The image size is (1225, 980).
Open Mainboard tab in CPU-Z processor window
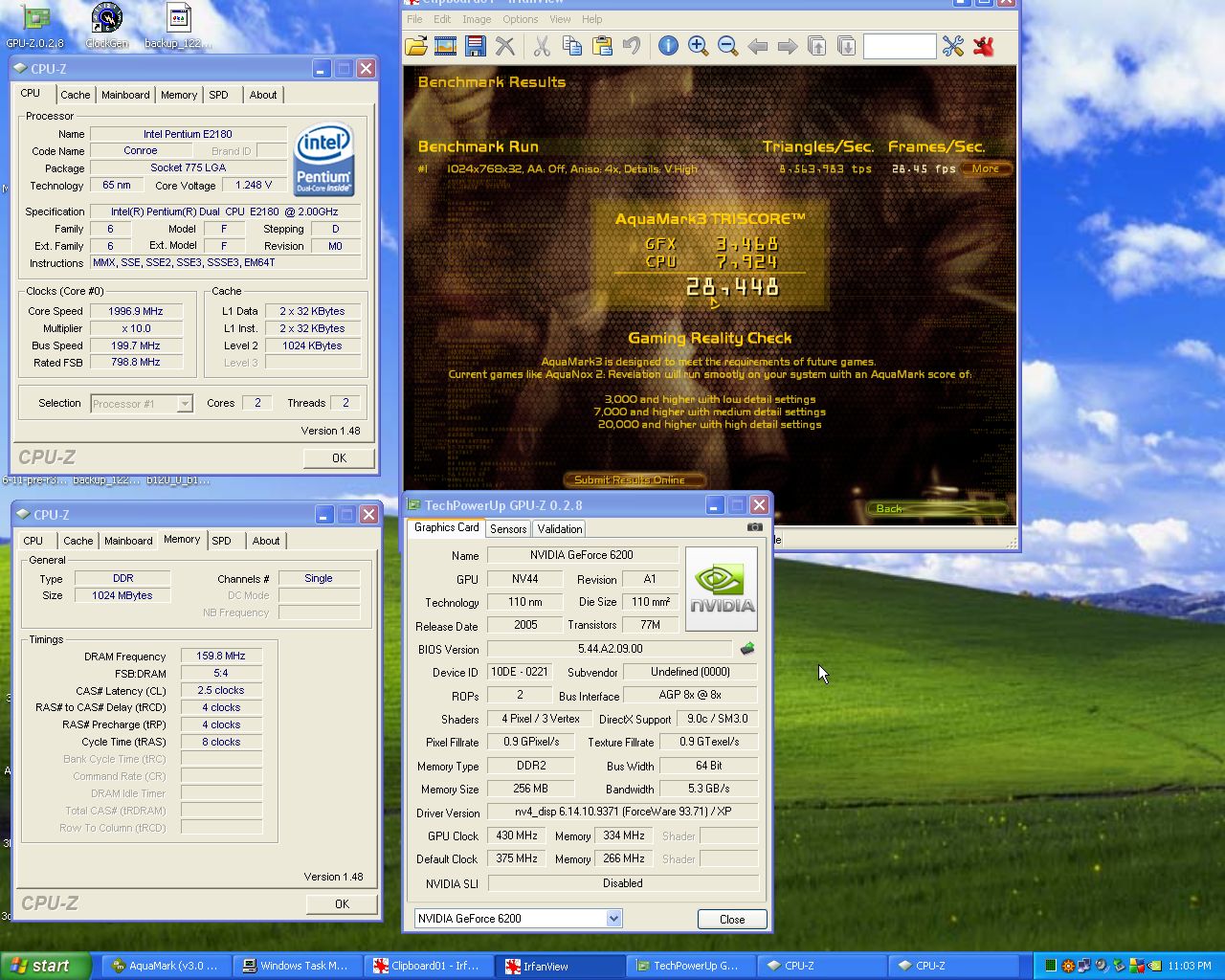tap(125, 95)
